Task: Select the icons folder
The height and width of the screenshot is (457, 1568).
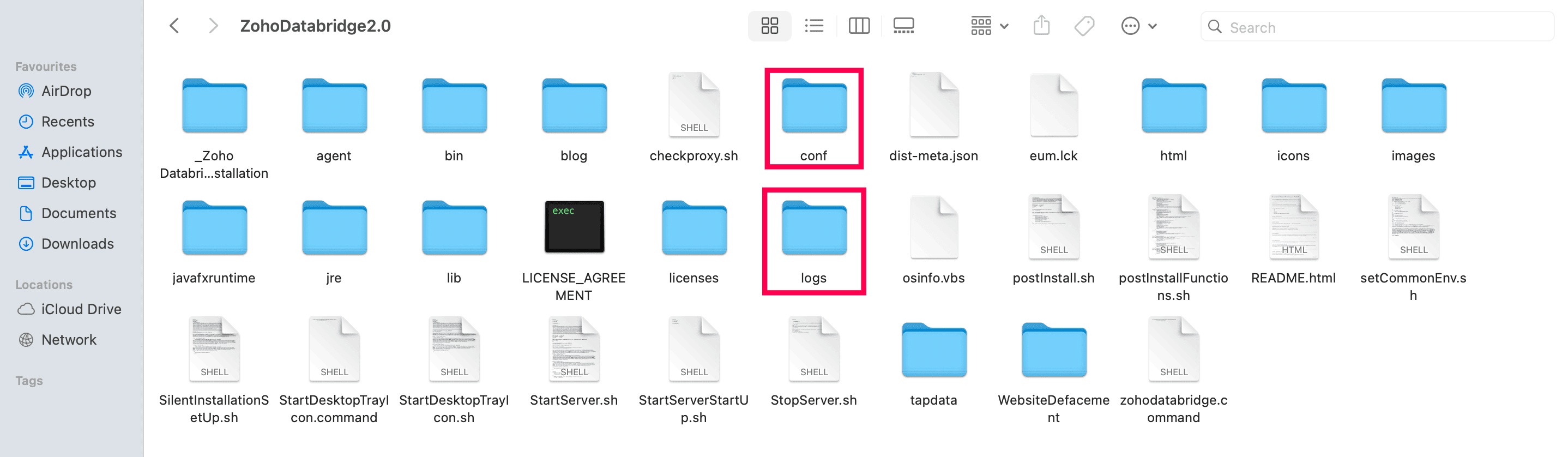Action: tap(1293, 106)
